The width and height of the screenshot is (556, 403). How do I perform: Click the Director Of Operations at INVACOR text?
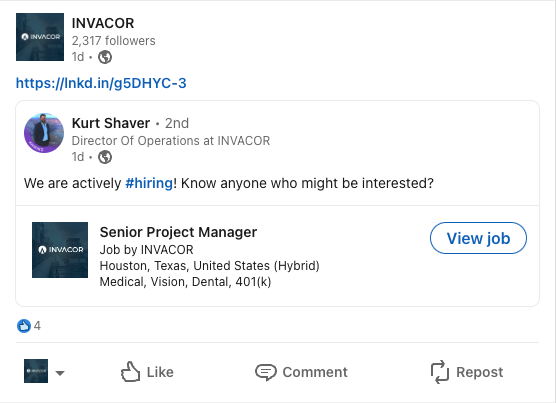tap(171, 141)
